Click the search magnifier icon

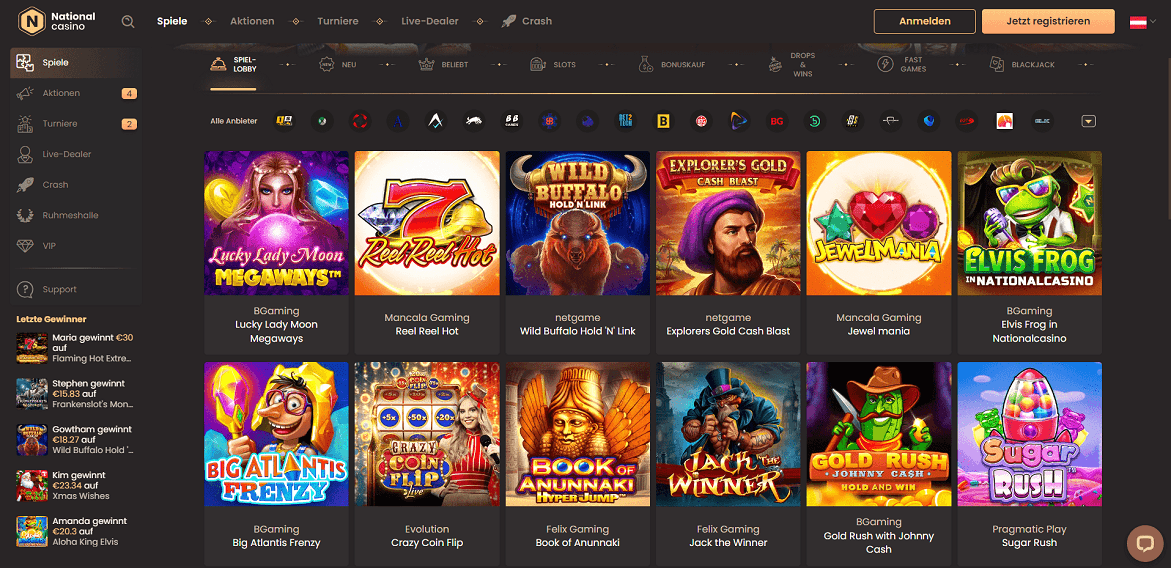click(128, 21)
